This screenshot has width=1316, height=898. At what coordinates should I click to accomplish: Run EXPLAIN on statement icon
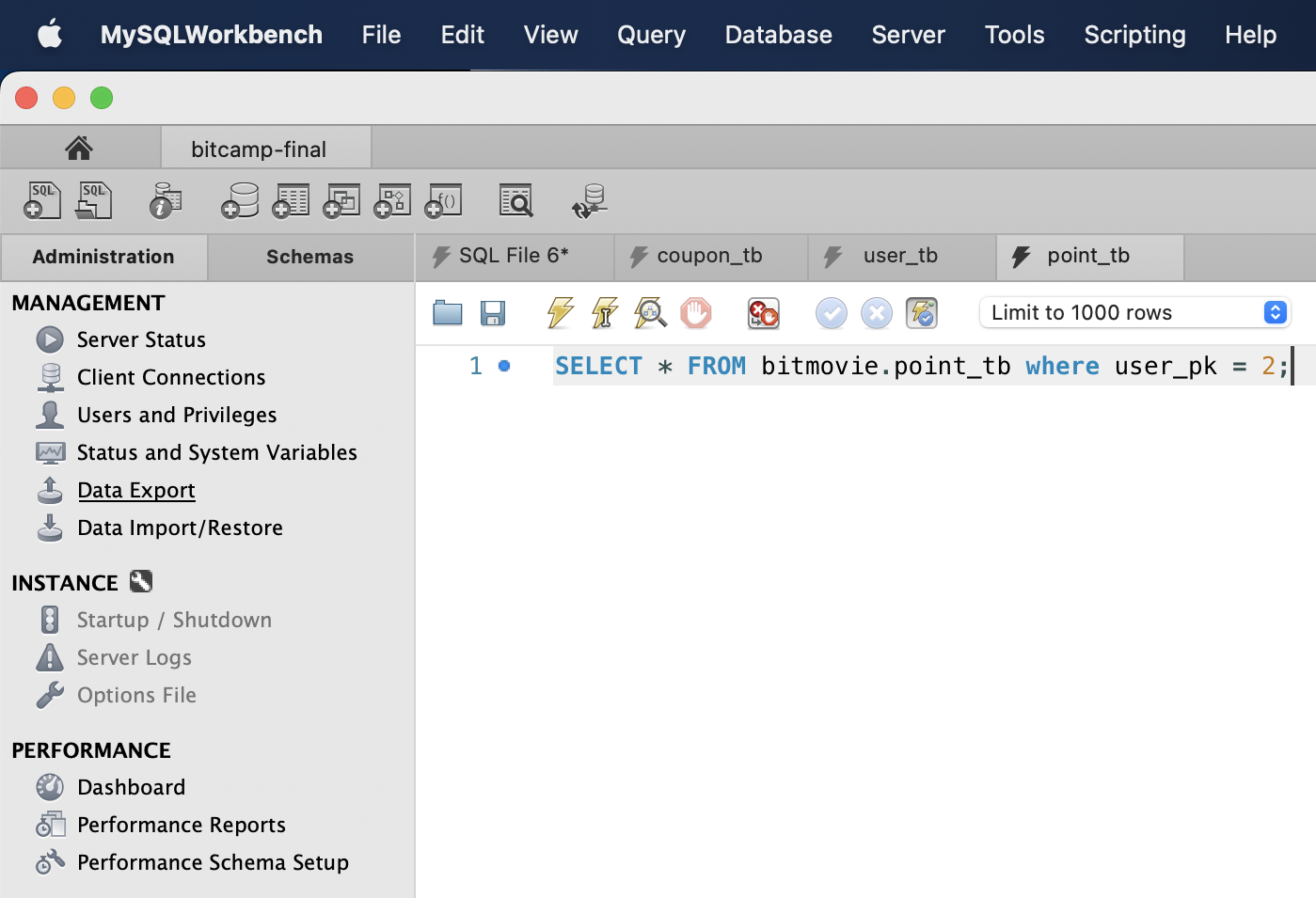pyautogui.click(x=650, y=313)
